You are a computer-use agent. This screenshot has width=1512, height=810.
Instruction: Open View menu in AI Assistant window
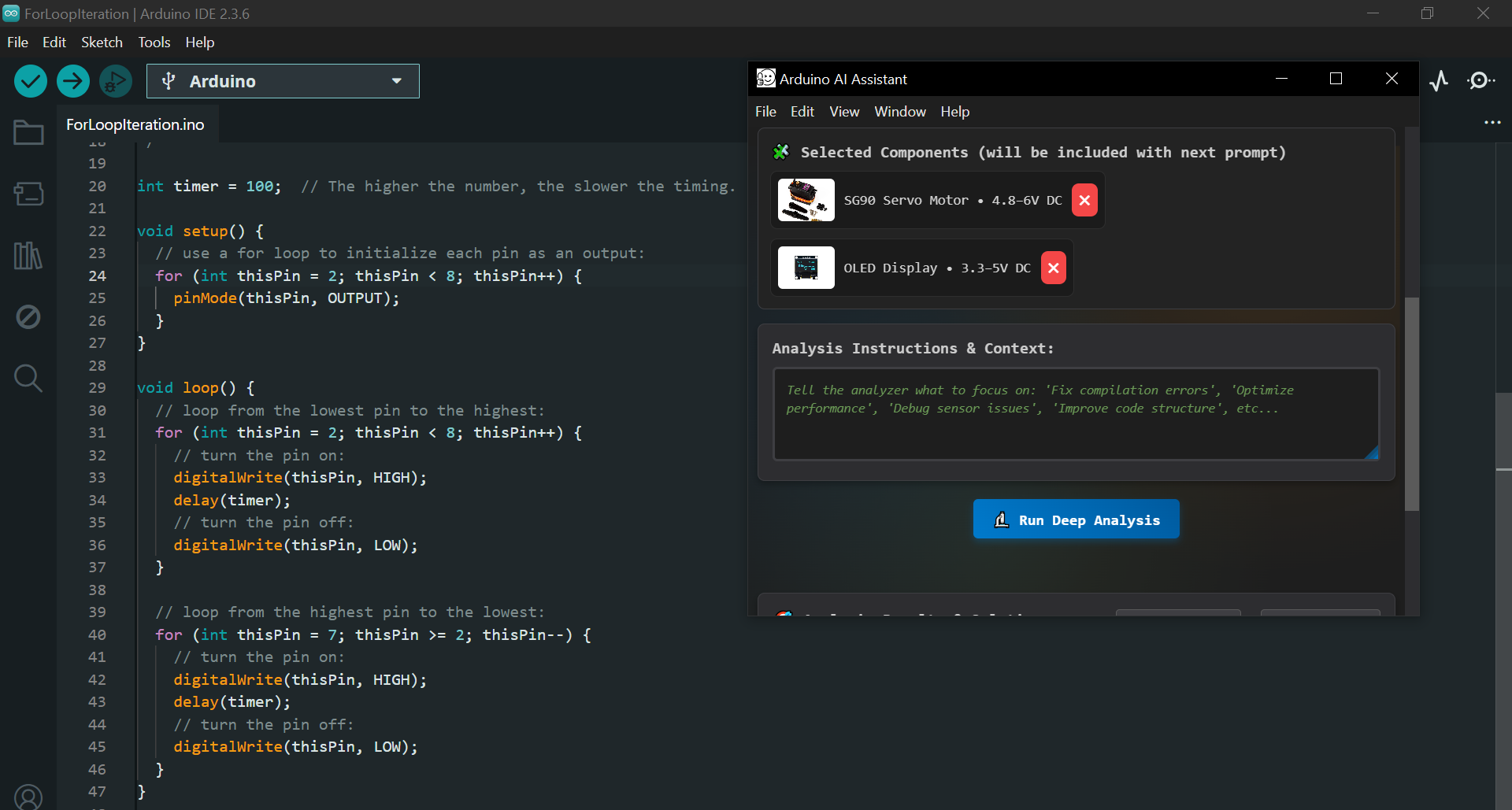coord(844,112)
